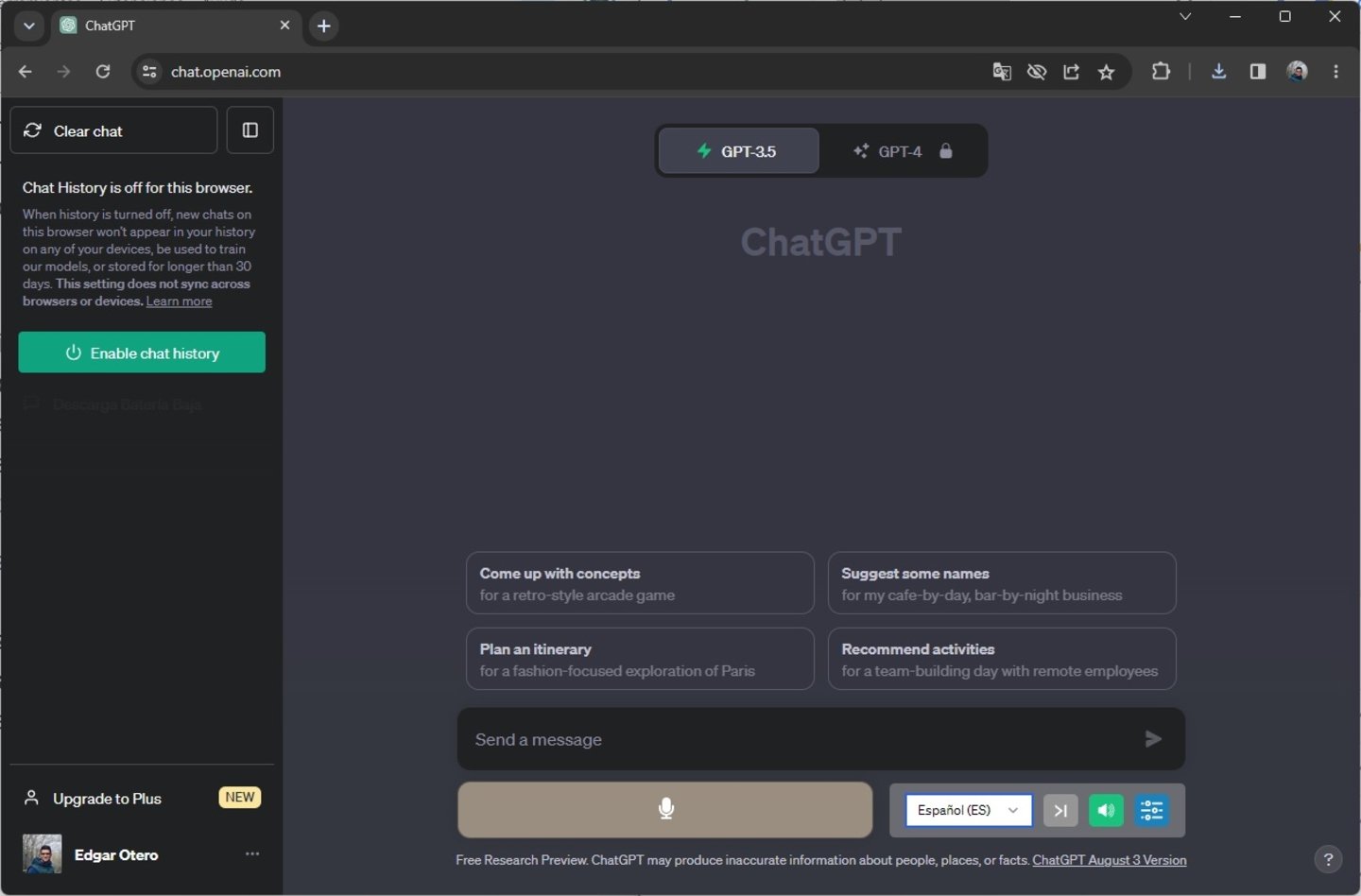Screen dimensions: 1361x896
Task: View site information icon in address bar
Action: click(149, 72)
